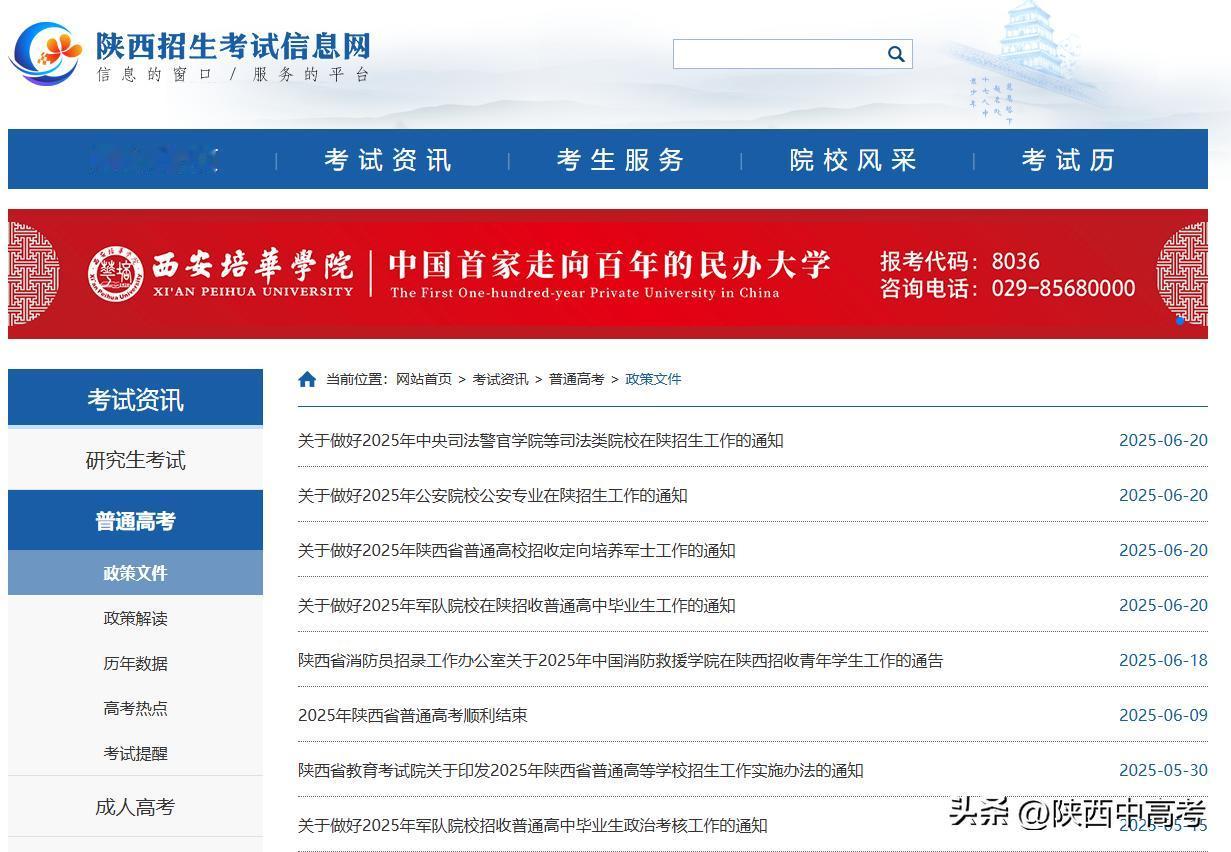Open notice about 公安院校公安专业 招生

pos(493,495)
